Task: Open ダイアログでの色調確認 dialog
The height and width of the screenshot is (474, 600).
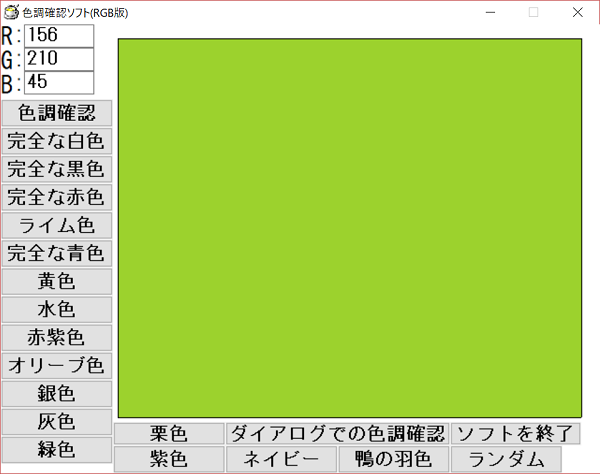Action: point(338,433)
